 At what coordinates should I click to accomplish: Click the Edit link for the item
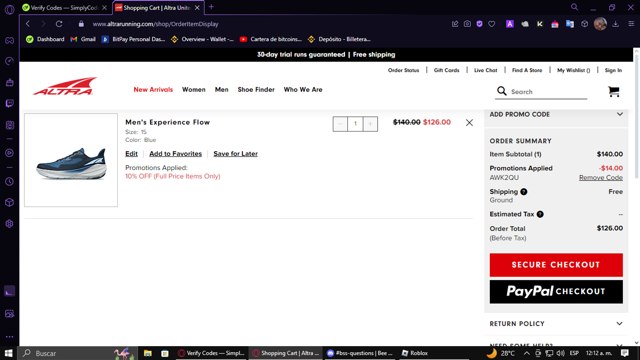[131, 153]
